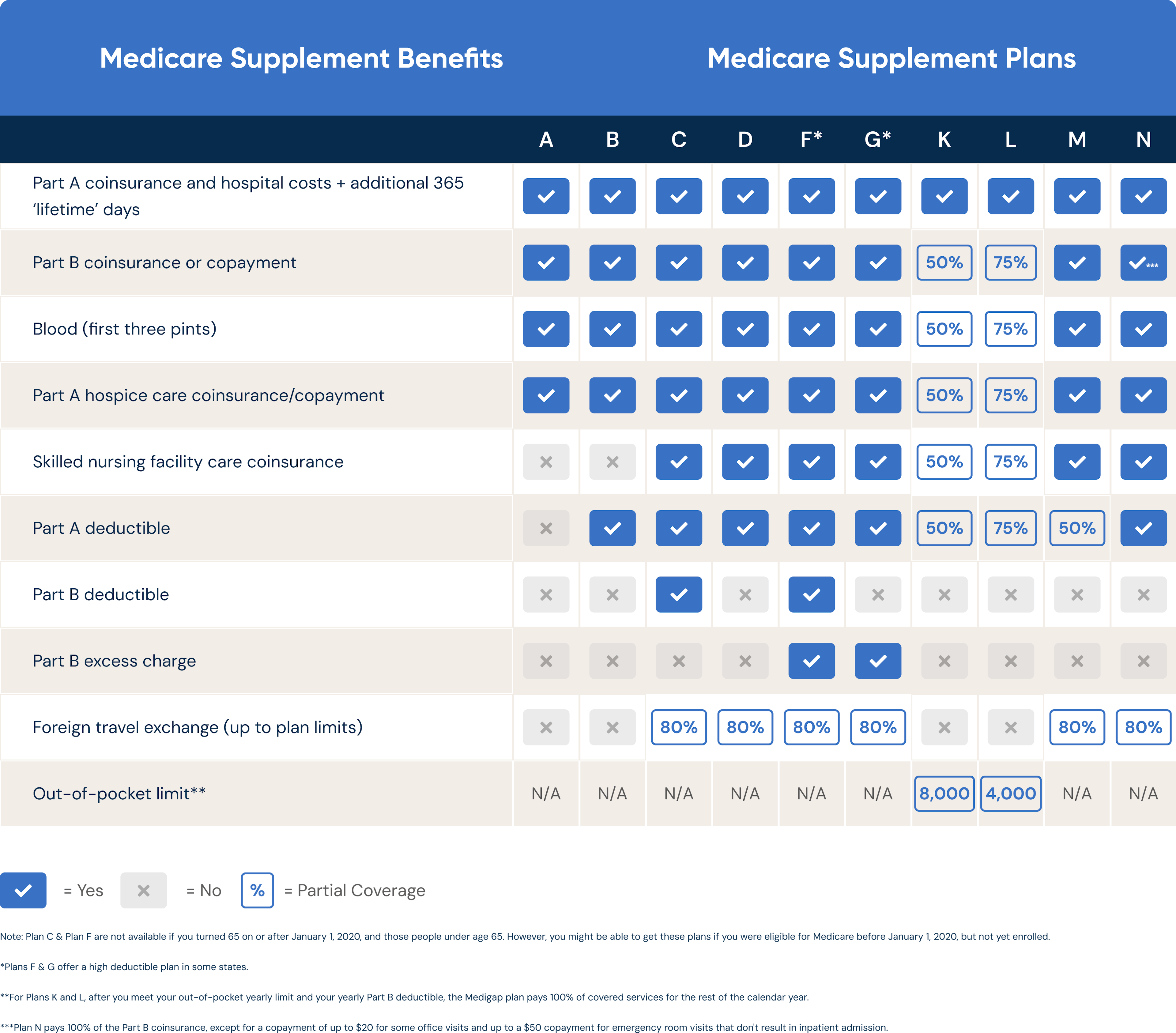Select the K plan column header
The height and width of the screenshot is (1033, 1176).
944,139
